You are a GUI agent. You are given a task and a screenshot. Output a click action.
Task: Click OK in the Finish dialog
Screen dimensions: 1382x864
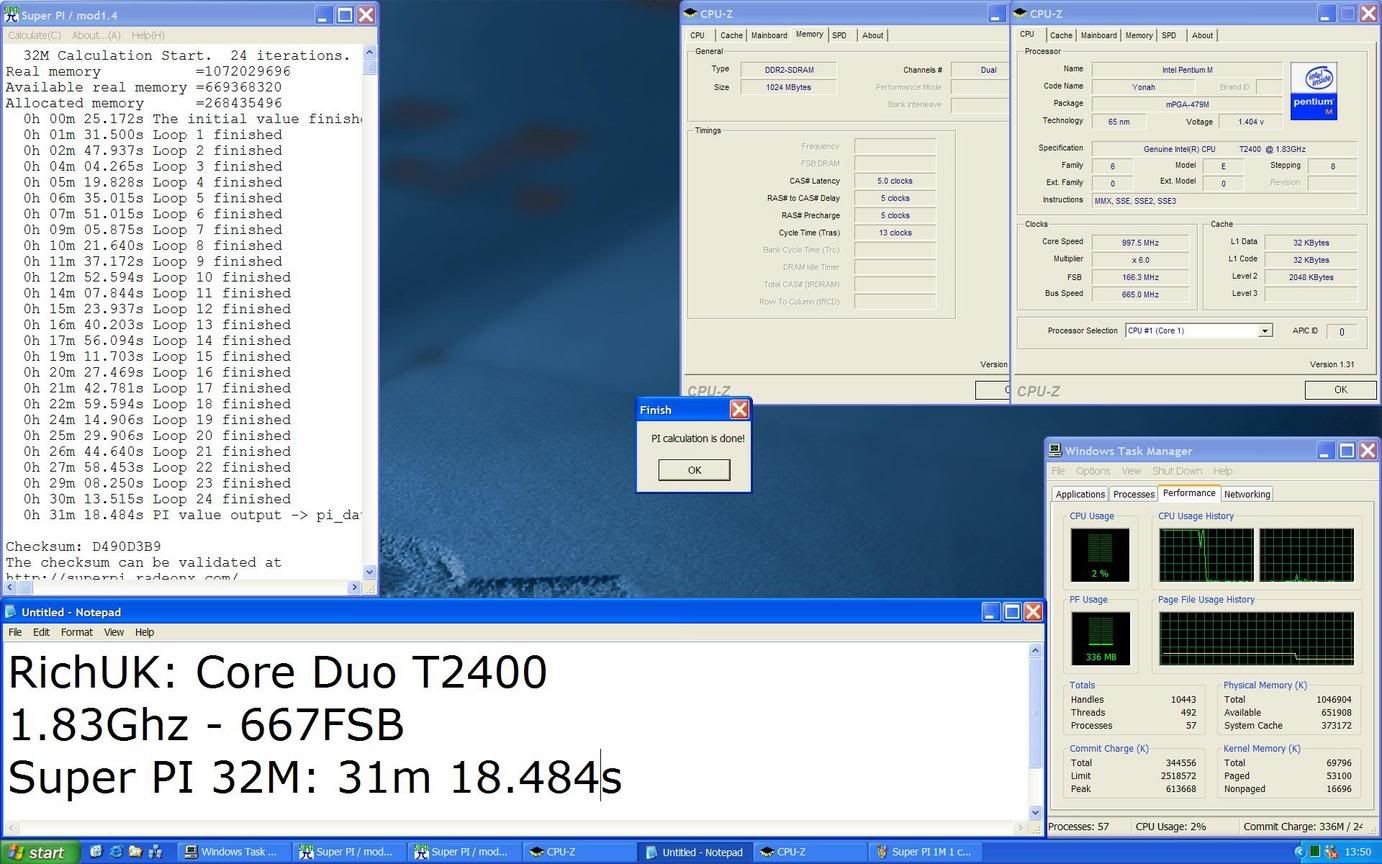coord(694,470)
